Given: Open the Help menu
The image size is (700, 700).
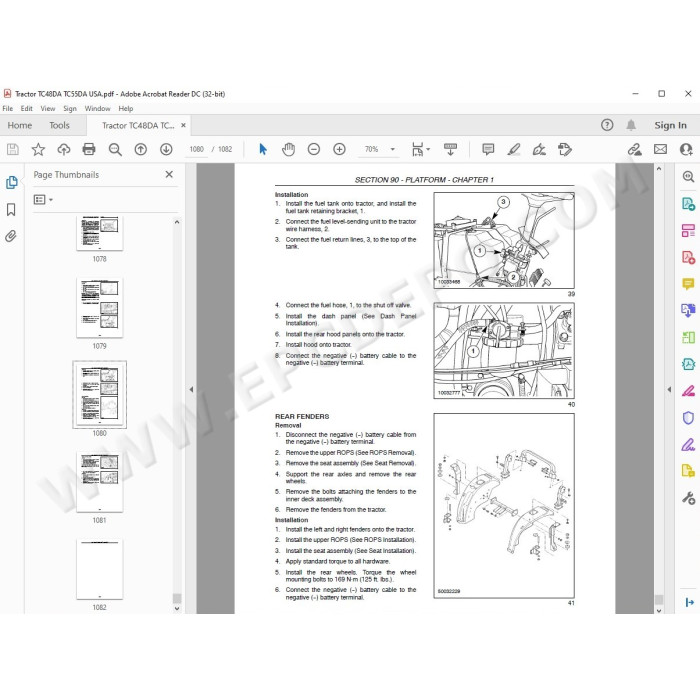Looking at the screenshot, I should (125, 108).
